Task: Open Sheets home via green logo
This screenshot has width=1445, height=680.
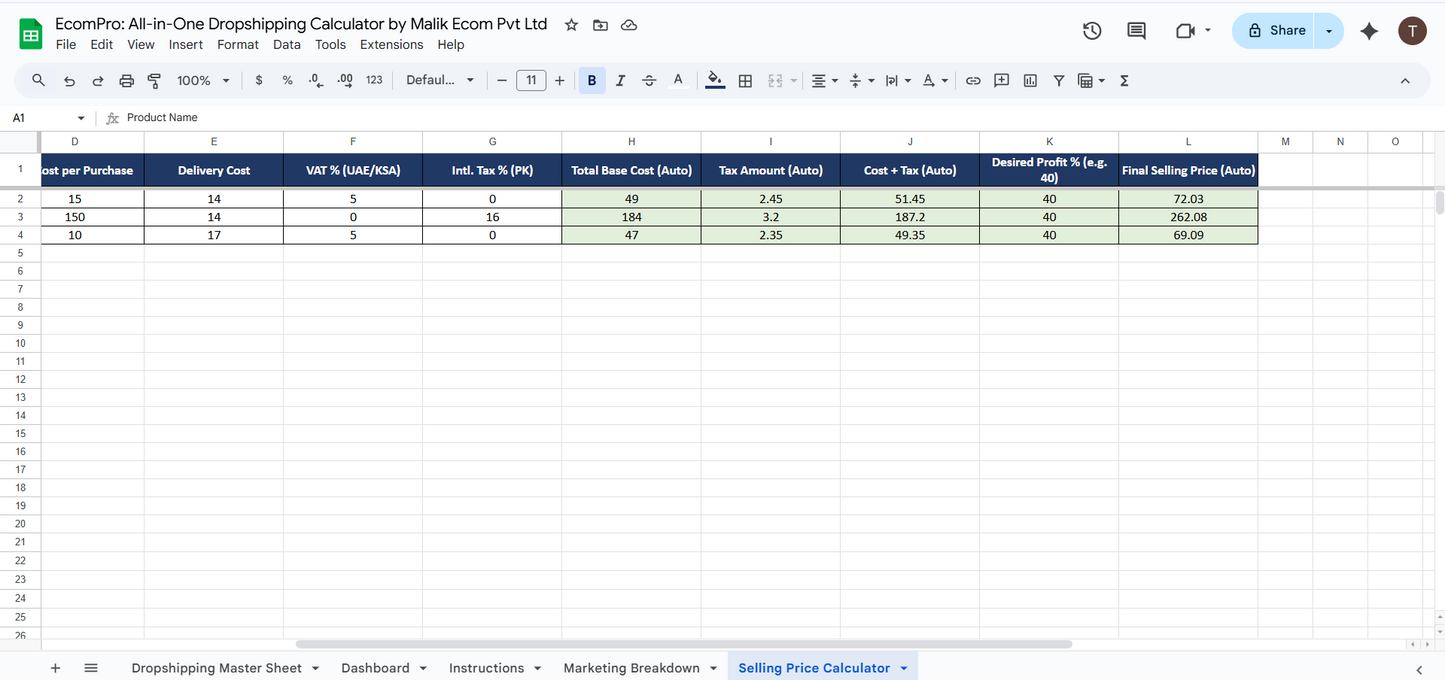Action: pyautogui.click(x=31, y=34)
